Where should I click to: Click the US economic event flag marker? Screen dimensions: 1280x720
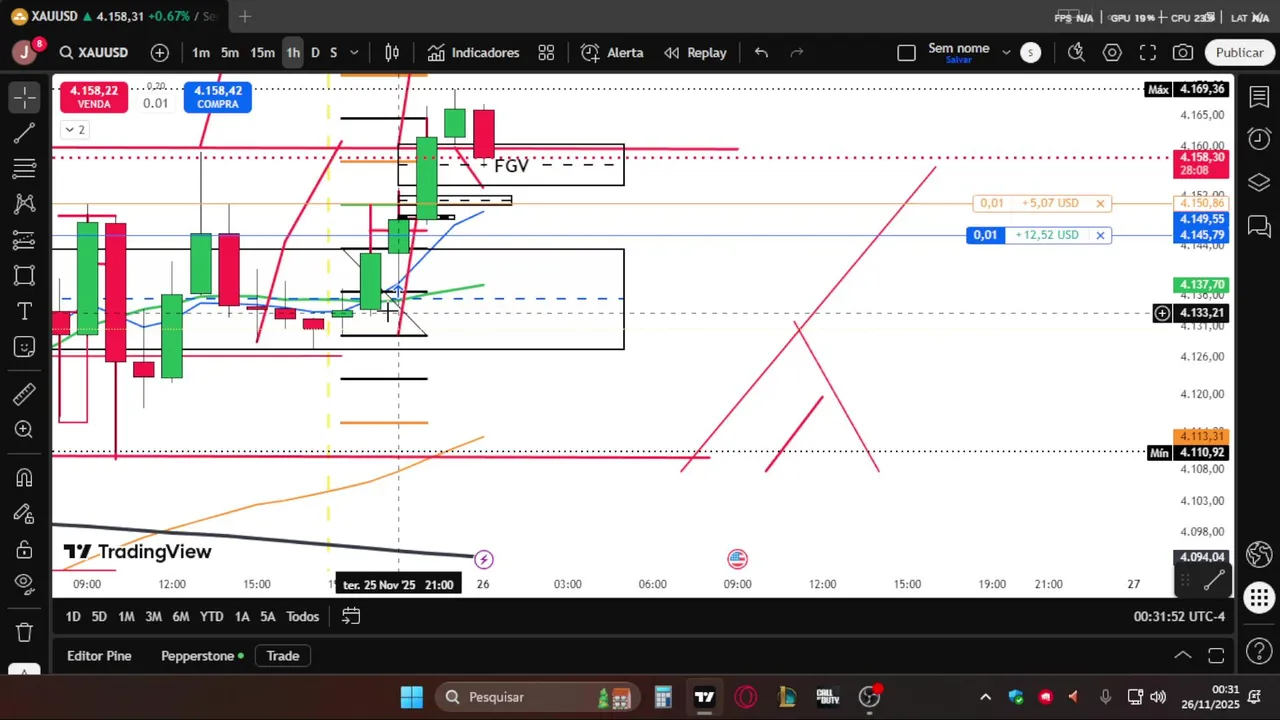click(x=737, y=559)
